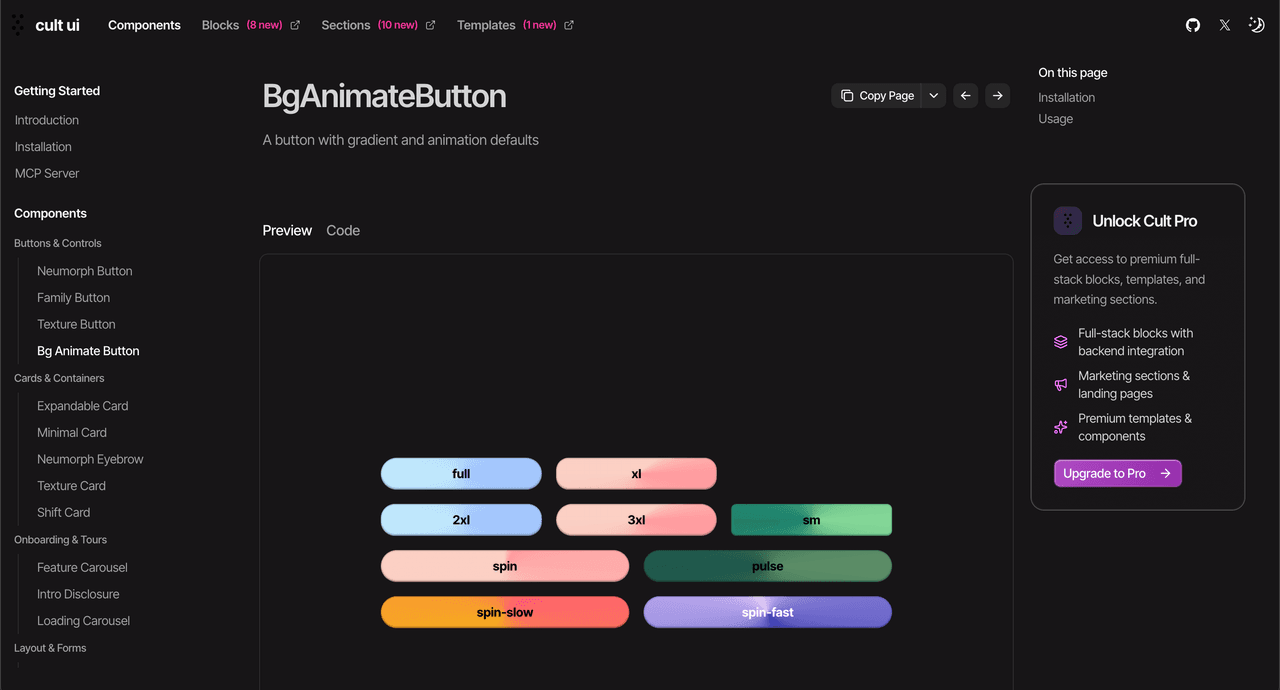The width and height of the screenshot is (1280, 690).
Task: Switch to the Code tab
Action: (x=343, y=230)
